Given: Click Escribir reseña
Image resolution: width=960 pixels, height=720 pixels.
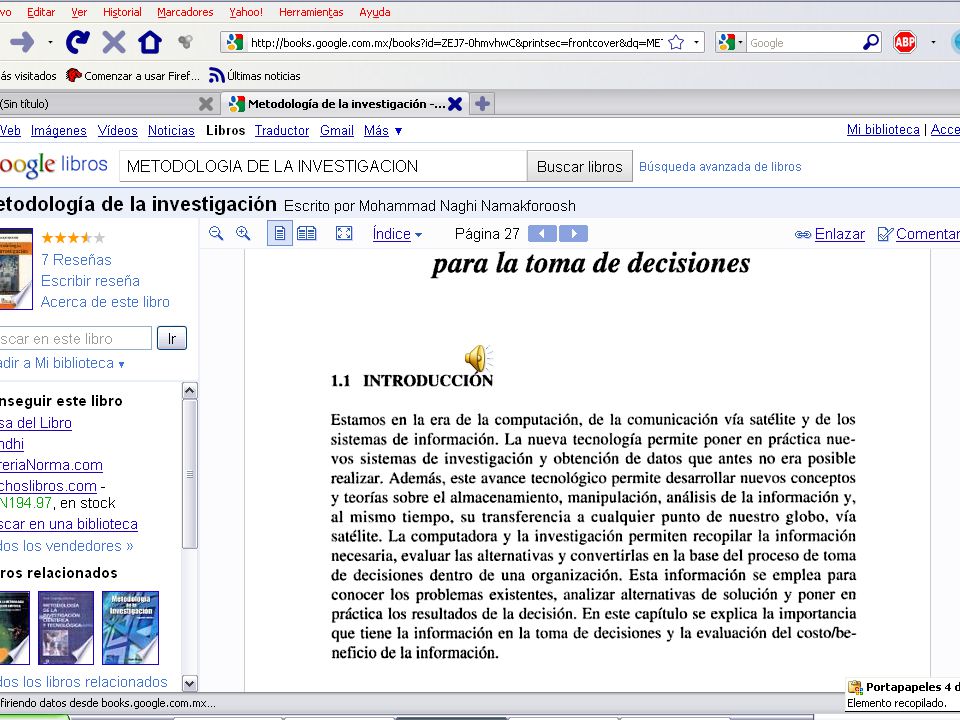Looking at the screenshot, I should [x=90, y=281].
